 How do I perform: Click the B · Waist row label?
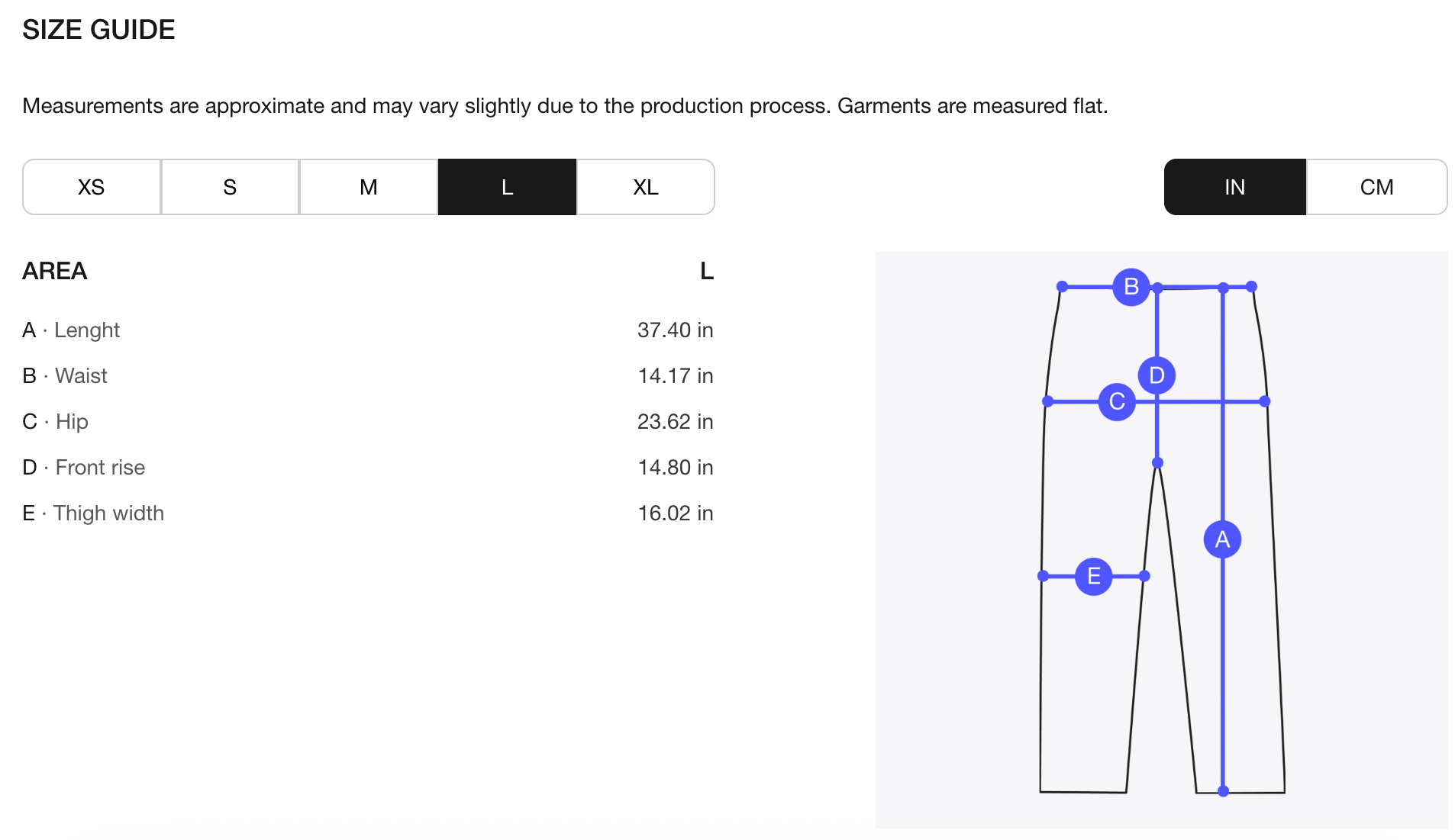pyautogui.click(x=65, y=376)
